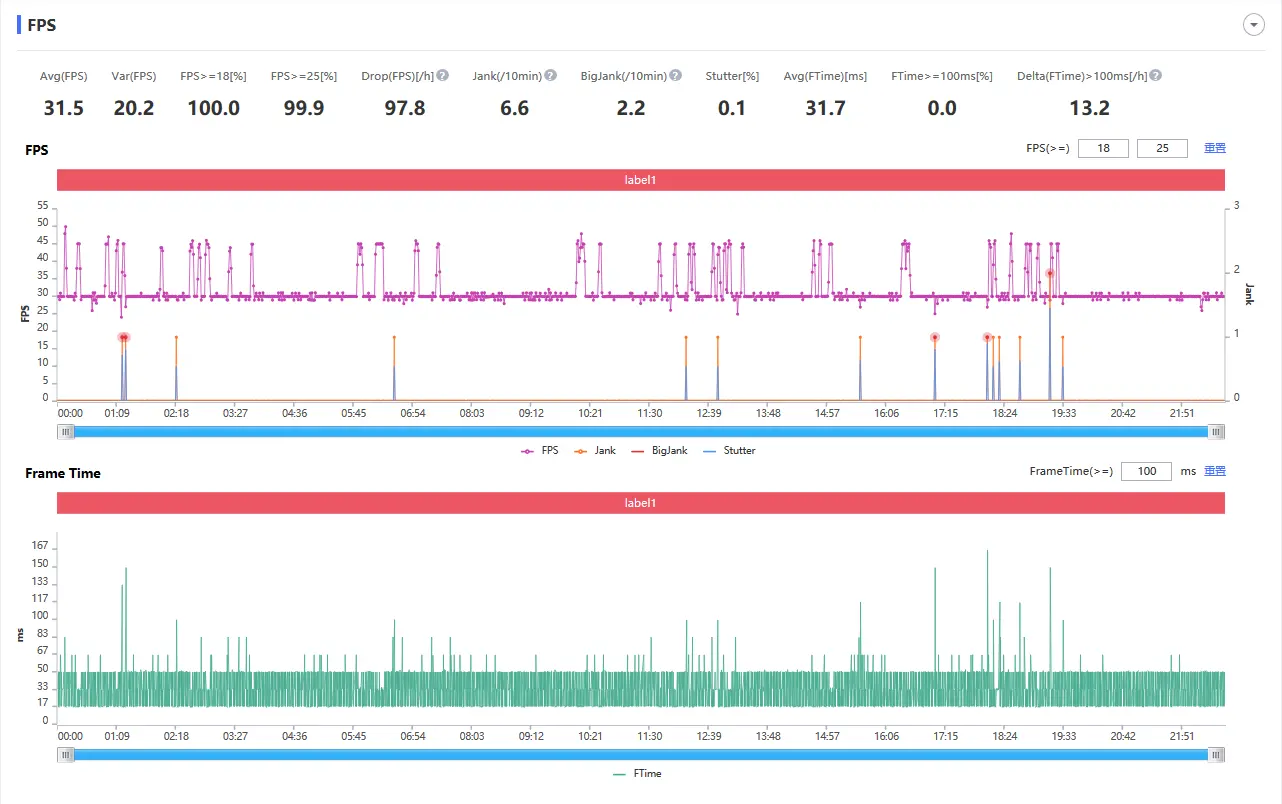Click right handle of FPS chart range slider
This screenshot has width=1282, height=804.
[1216, 432]
